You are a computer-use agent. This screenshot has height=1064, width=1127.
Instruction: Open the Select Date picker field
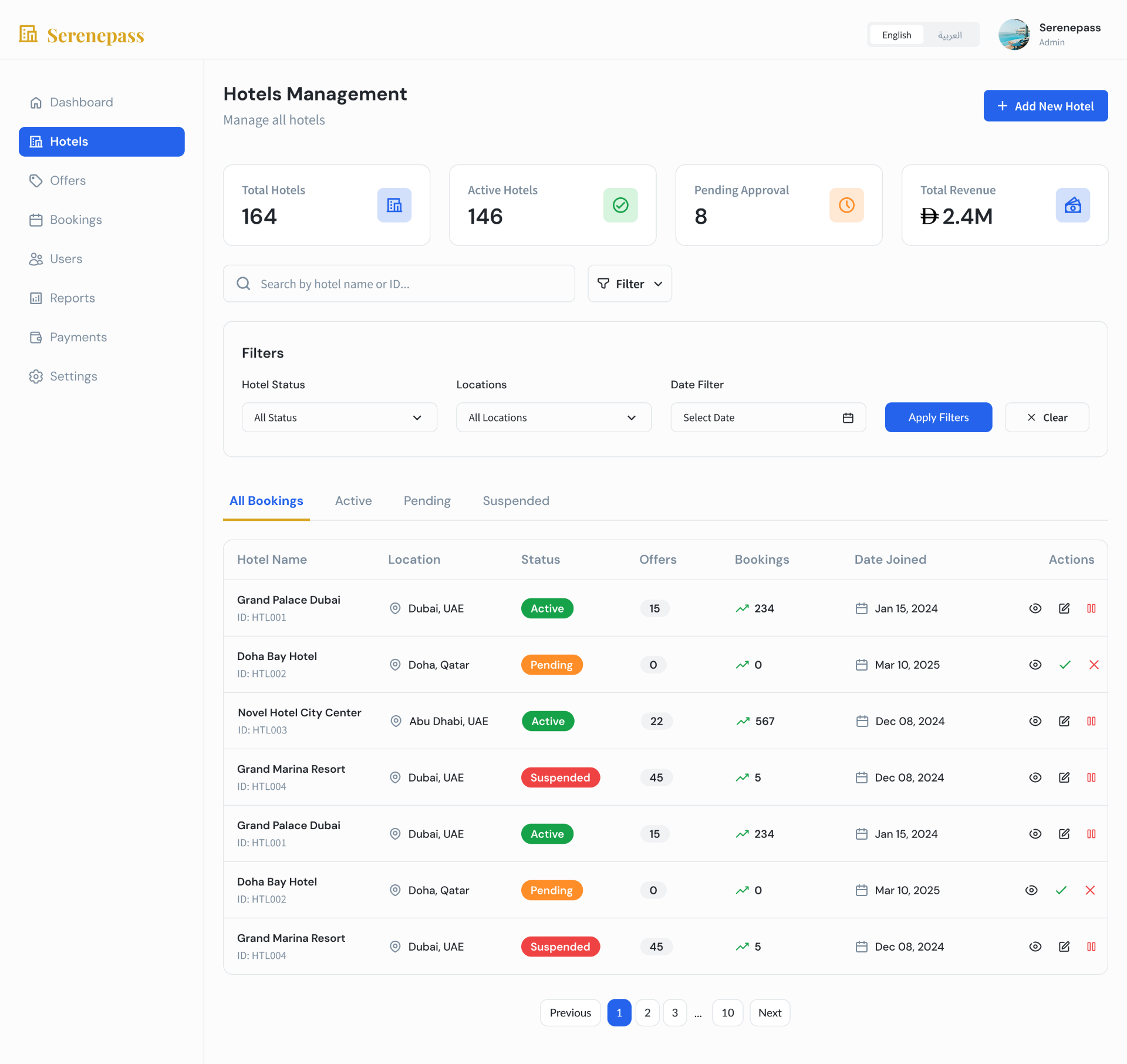(768, 417)
